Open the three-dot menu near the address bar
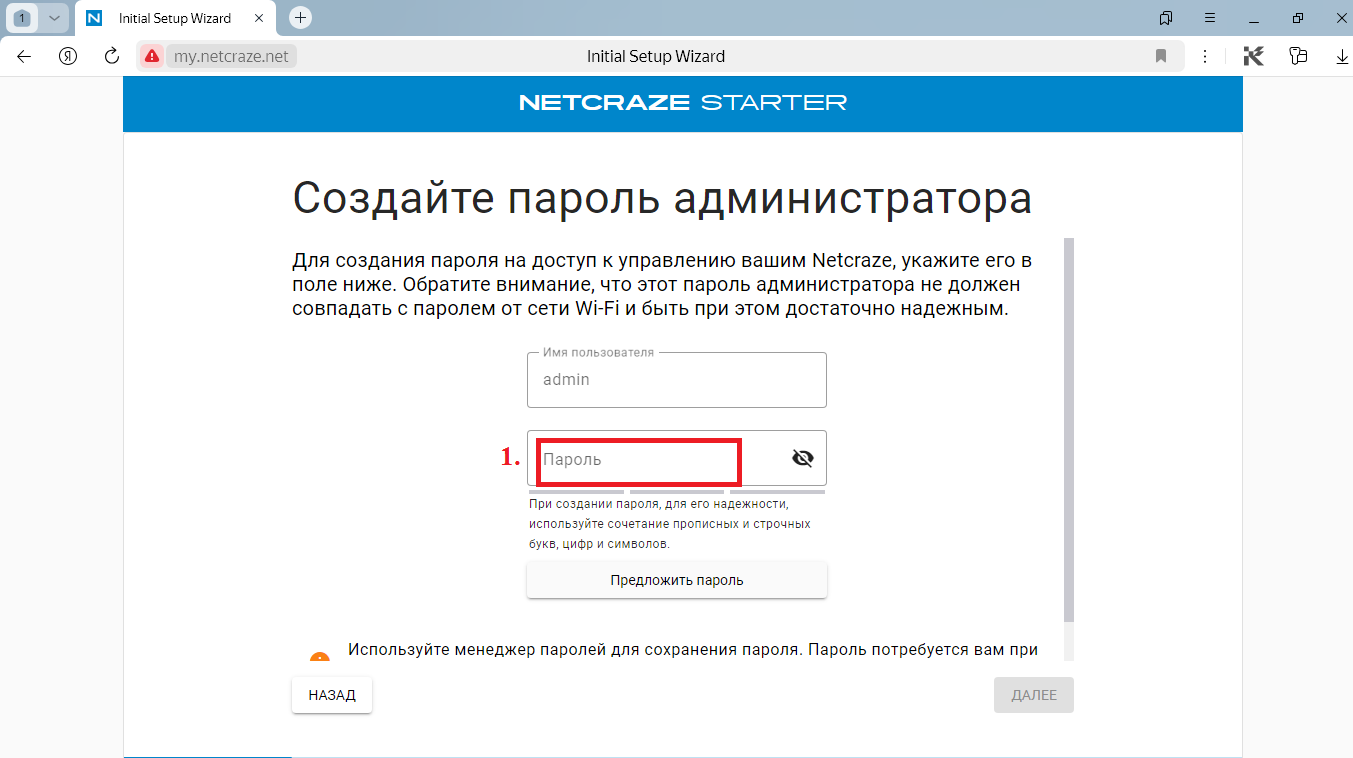The width and height of the screenshot is (1353, 758). tap(1205, 56)
